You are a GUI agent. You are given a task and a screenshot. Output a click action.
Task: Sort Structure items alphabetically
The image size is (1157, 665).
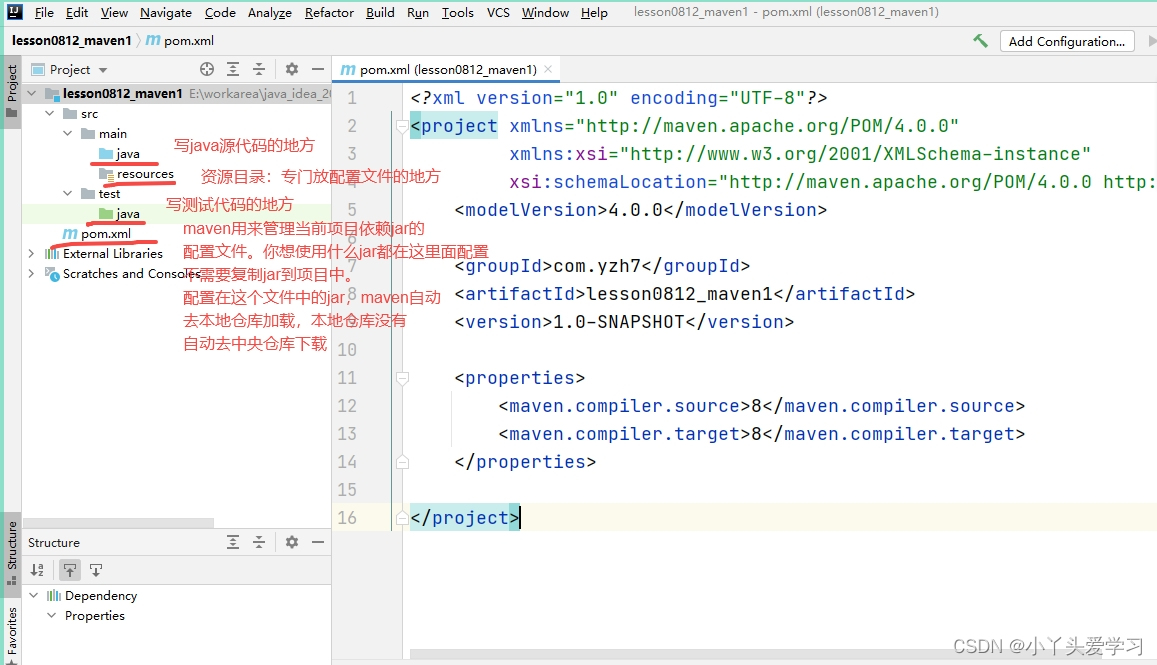[37, 570]
